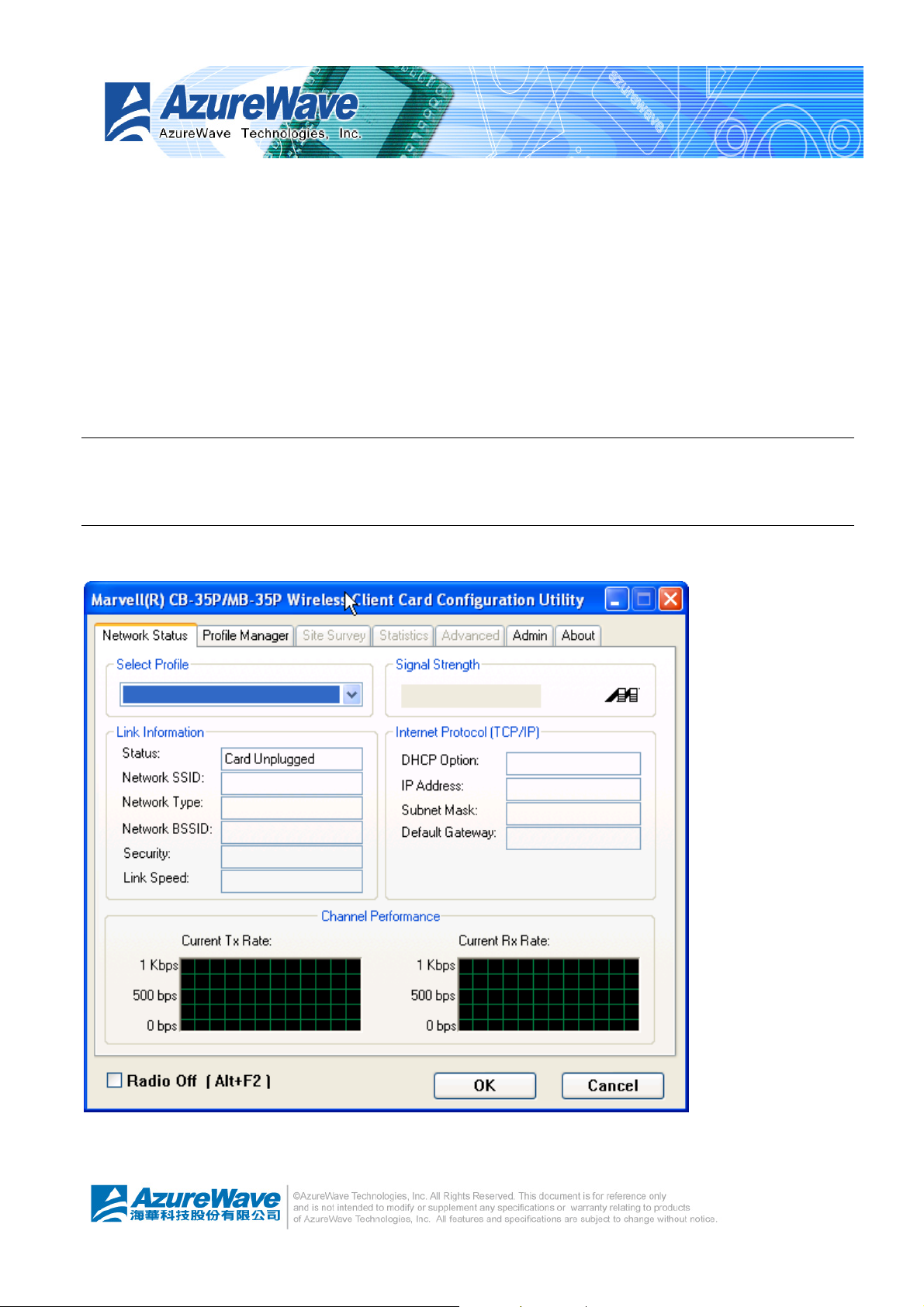Viewport: 924px width, 1307px height.
Task: Click the AzureWave logo in page header
Action: click(233, 112)
